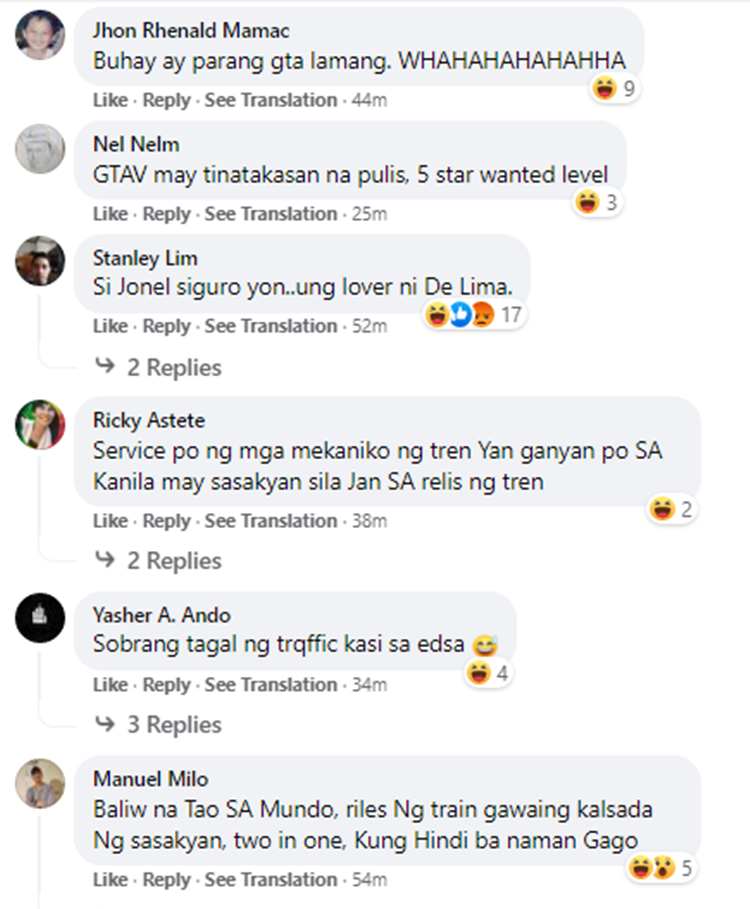Like Yasher A. Ando's traffic comment
This screenshot has height=909, width=750.
click(110, 685)
